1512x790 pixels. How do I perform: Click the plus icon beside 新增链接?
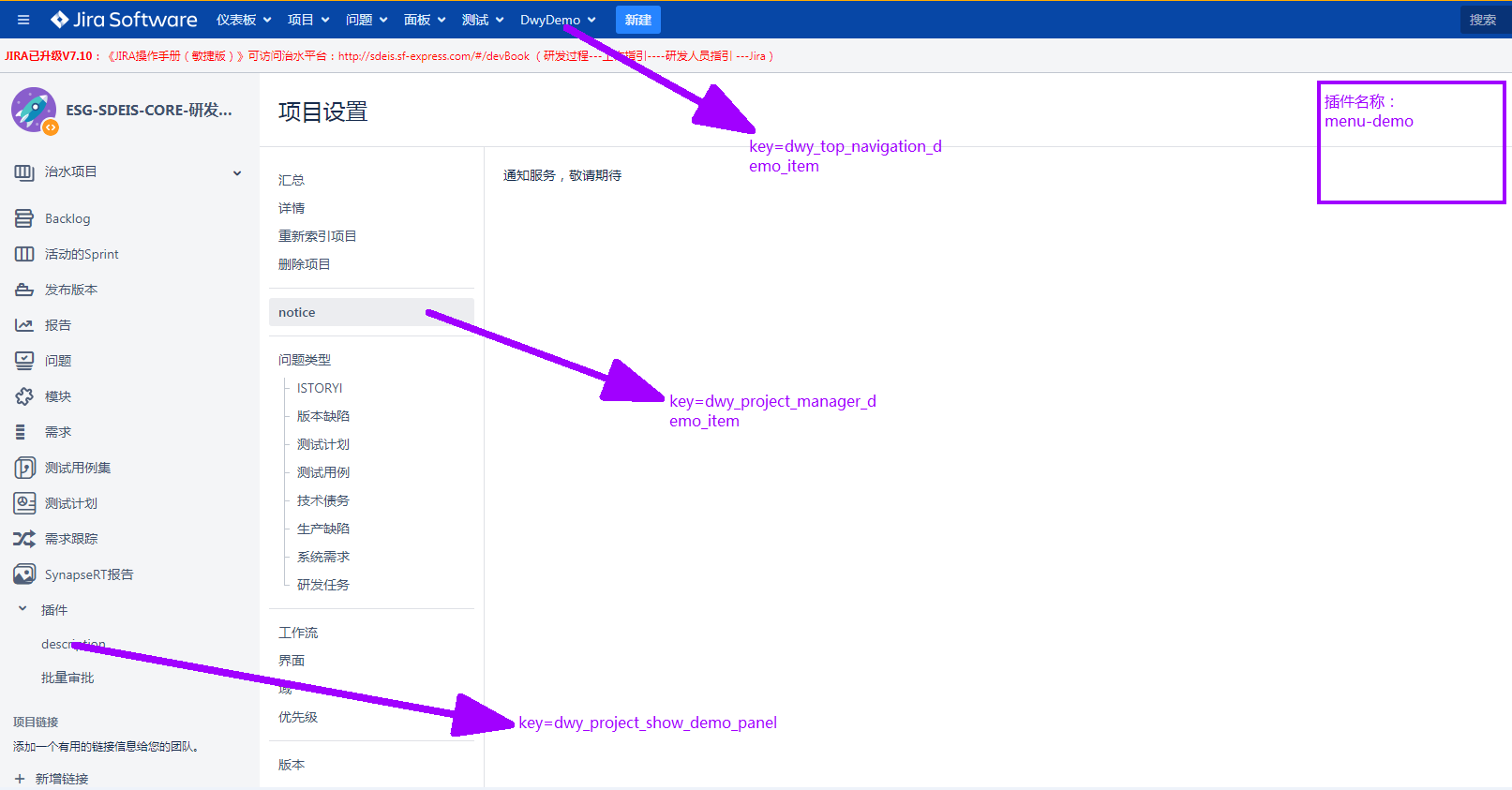click(x=20, y=779)
